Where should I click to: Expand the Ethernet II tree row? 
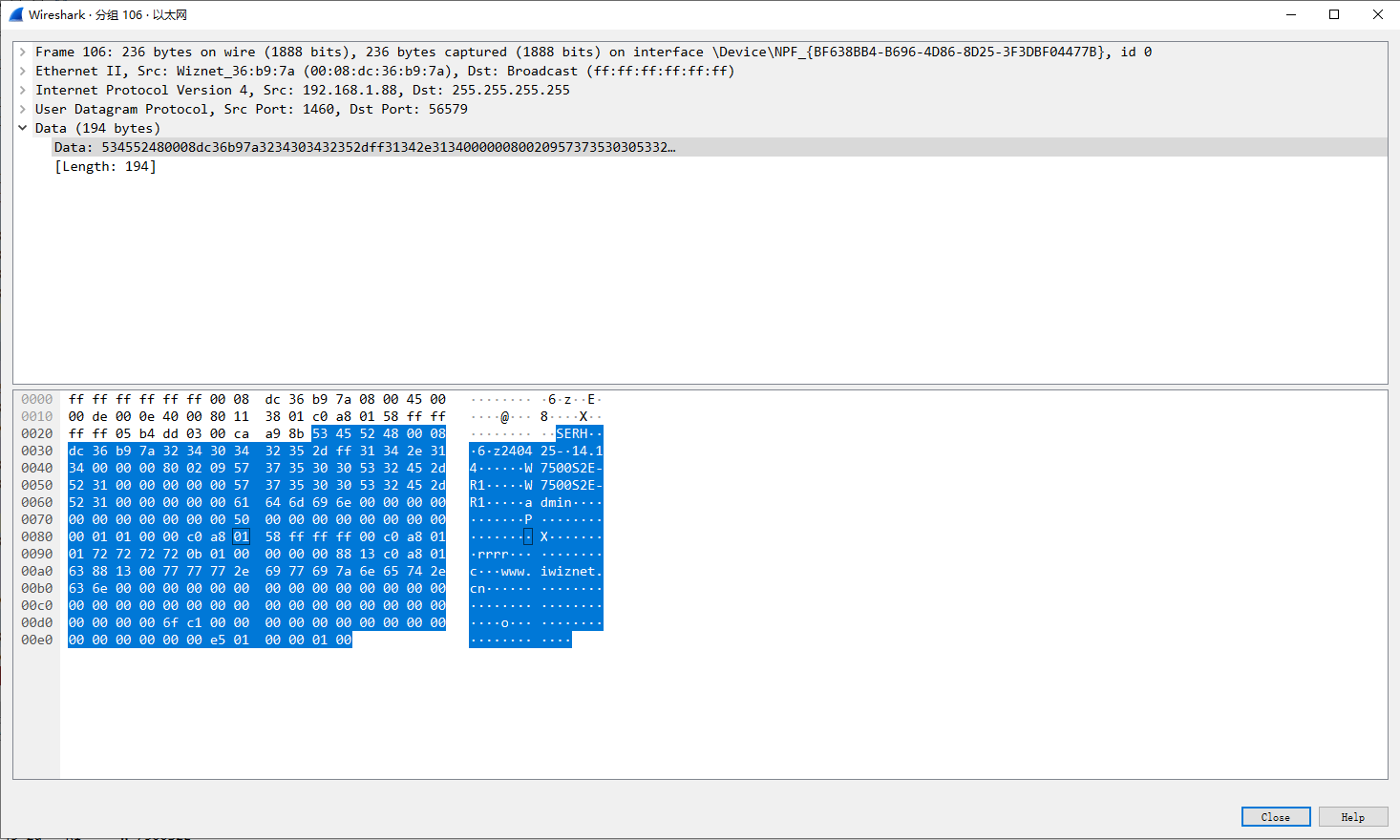point(23,71)
